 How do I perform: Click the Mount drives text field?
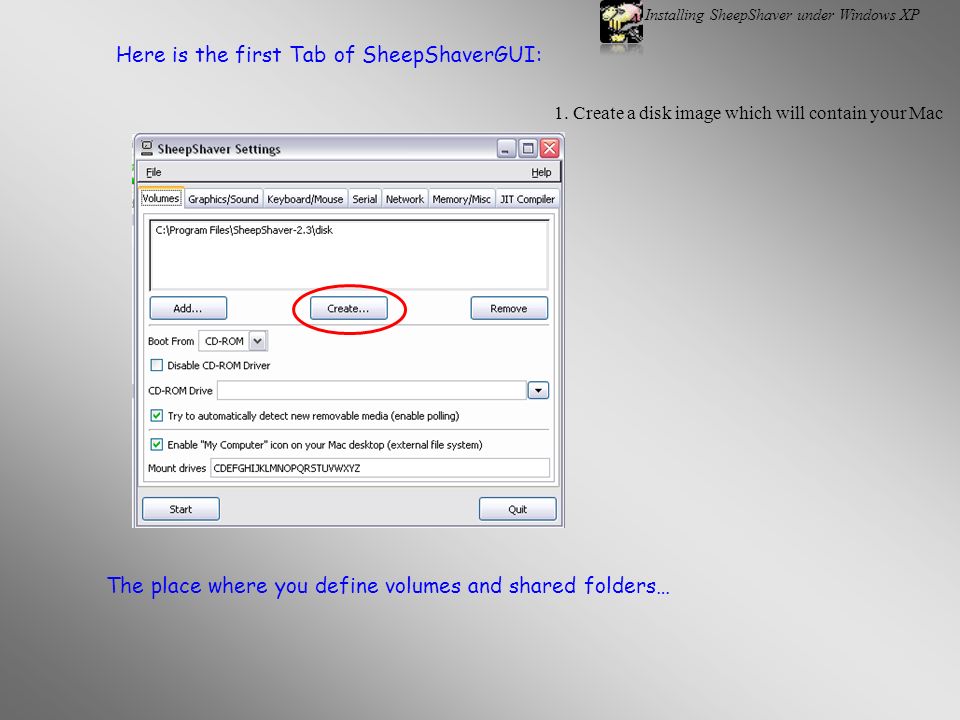tap(380, 468)
